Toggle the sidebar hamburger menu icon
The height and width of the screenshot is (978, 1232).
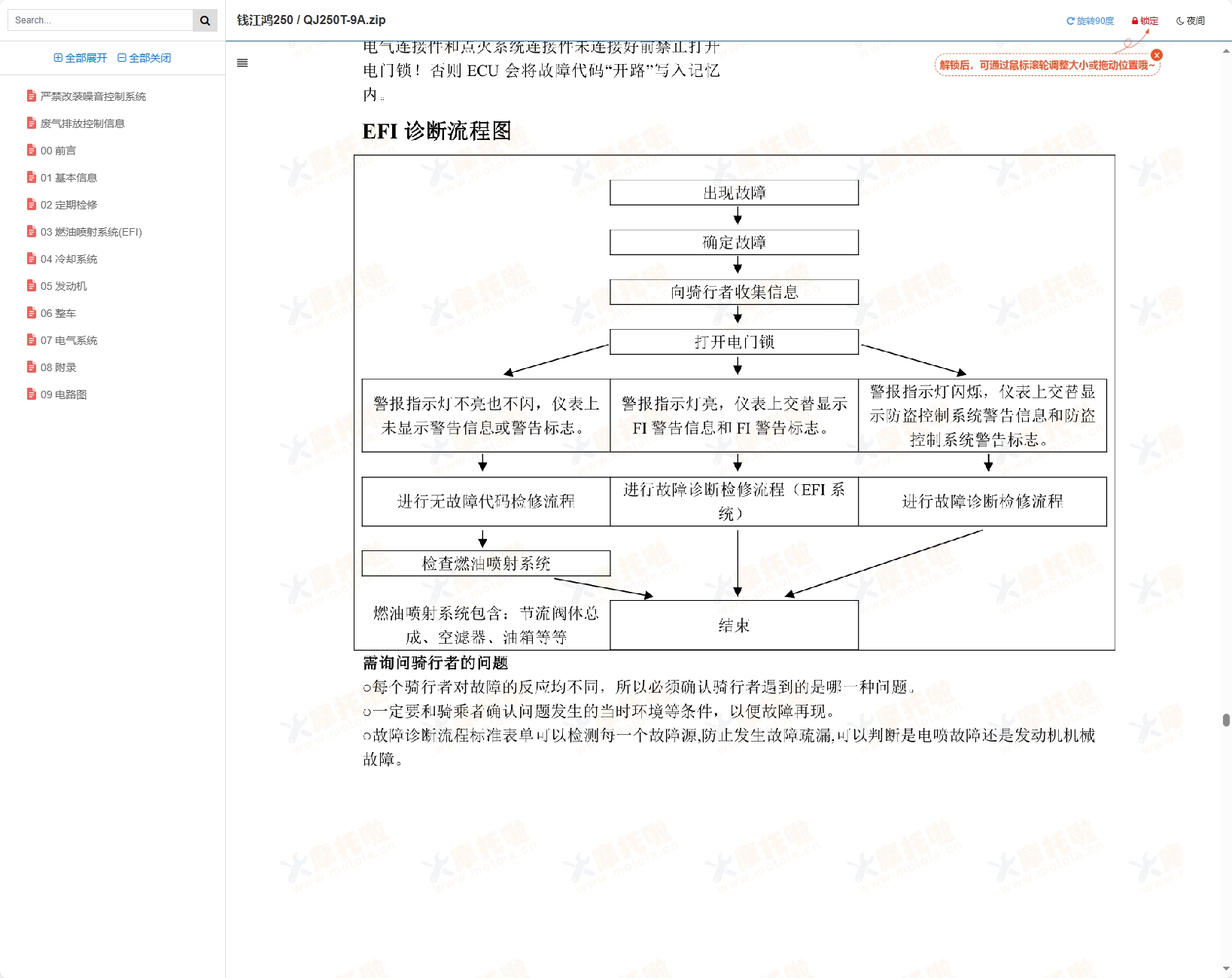[242, 63]
